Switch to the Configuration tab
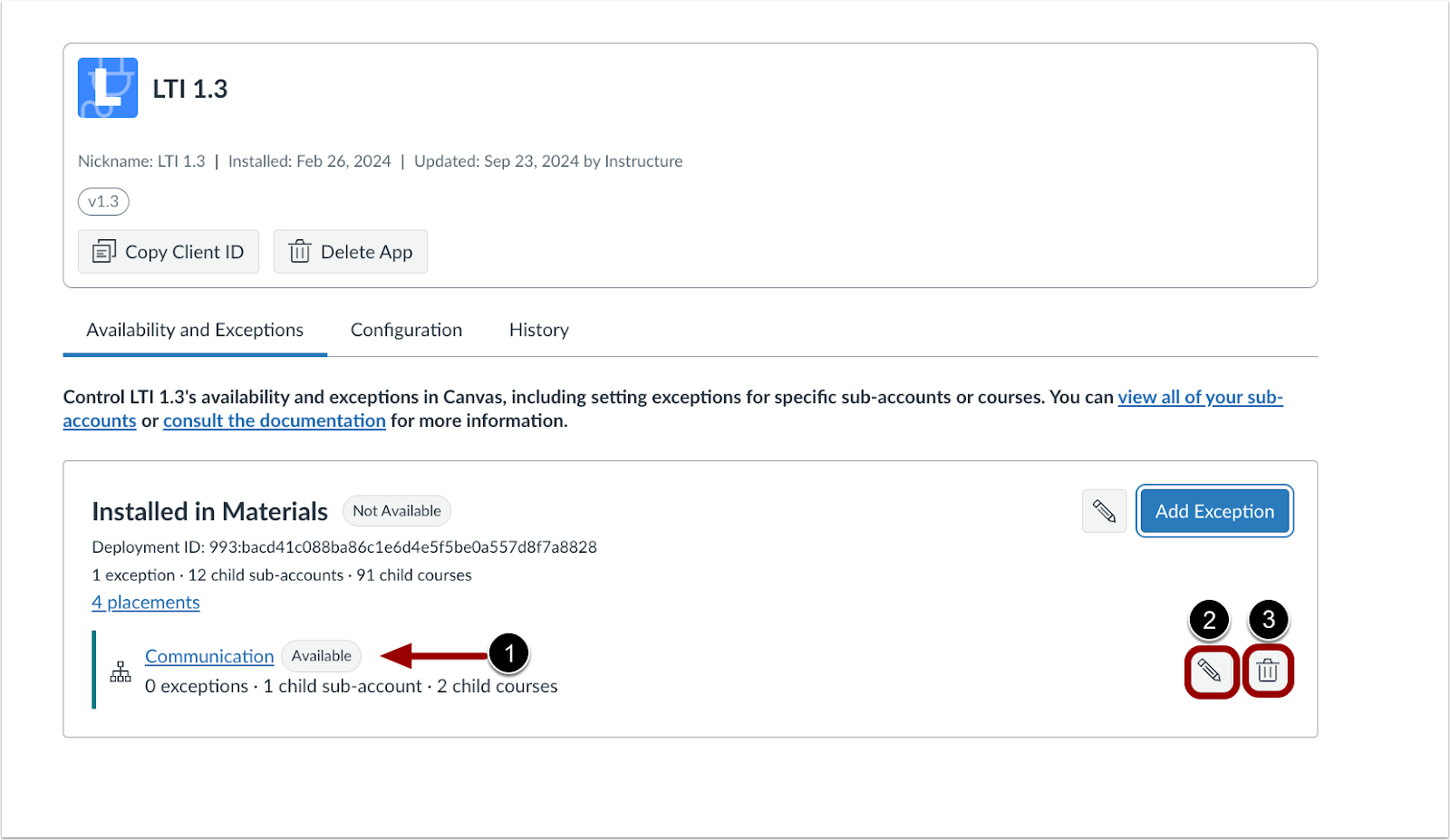The image size is (1450, 840). pyautogui.click(x=406, y=331)
